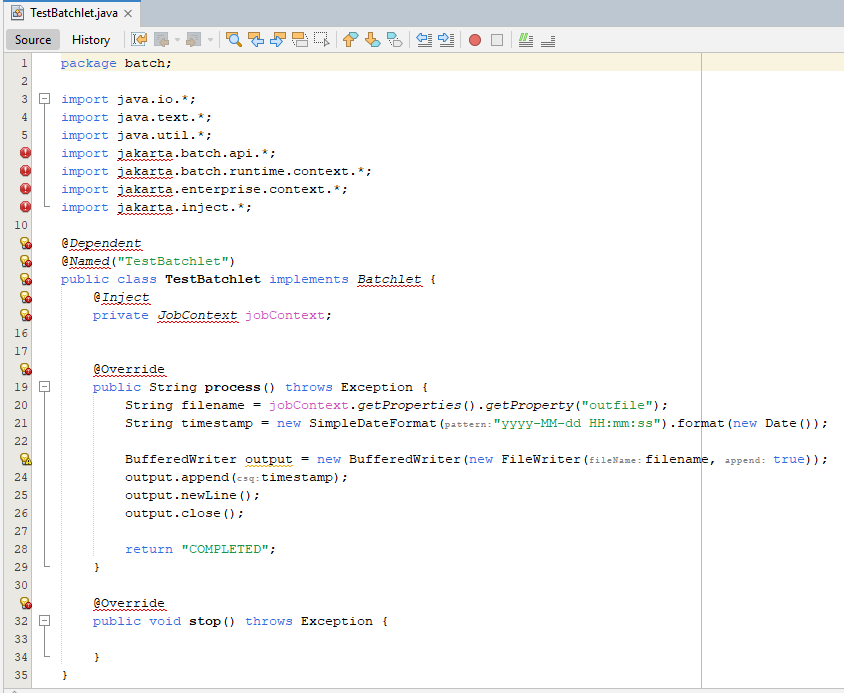
Task: Toggle Highlight Search in the toolbar
Action: point(300,40)
